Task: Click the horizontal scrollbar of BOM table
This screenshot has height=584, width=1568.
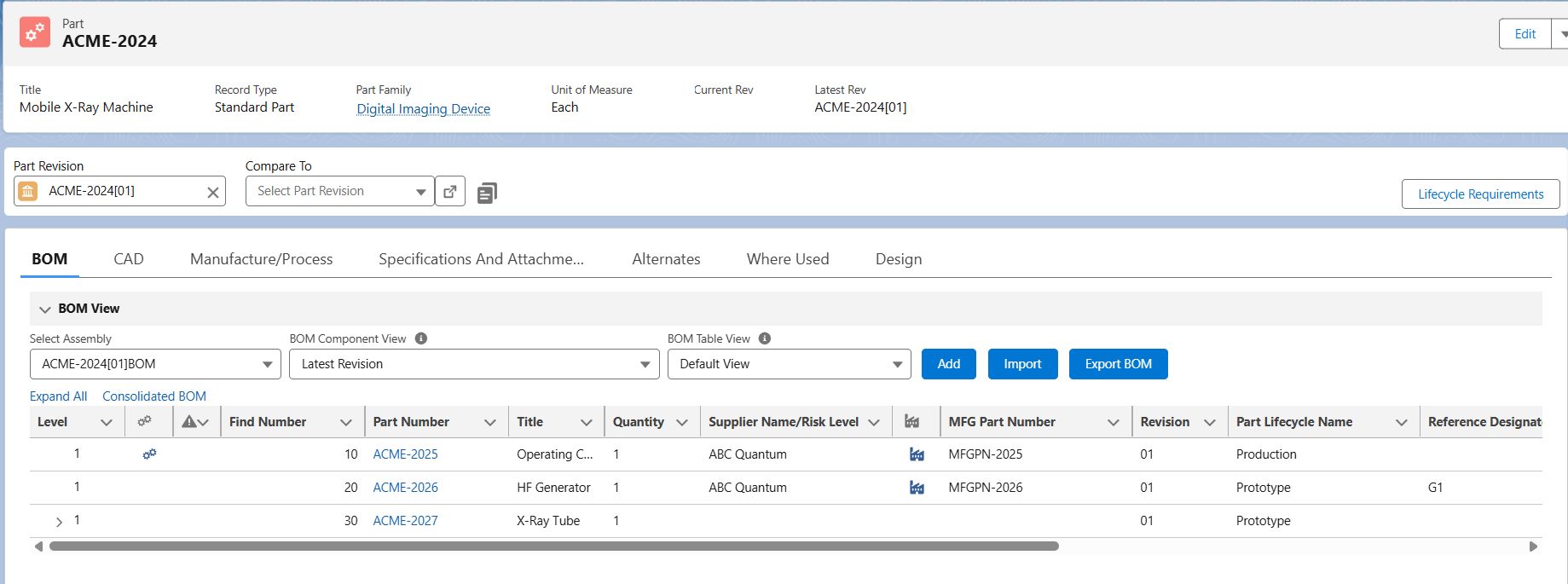Action: tap(554, 546)
